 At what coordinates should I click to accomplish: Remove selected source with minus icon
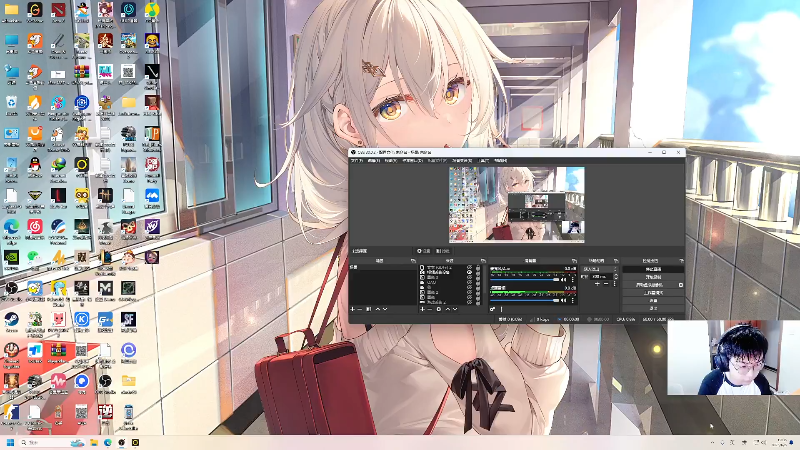pyautogui.click(x=430, y=309)
